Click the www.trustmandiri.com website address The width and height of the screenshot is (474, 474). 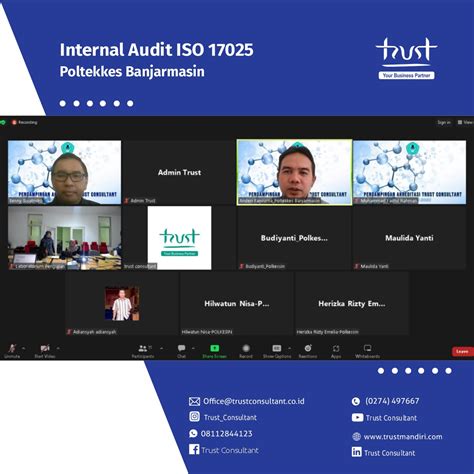point(403,437)
